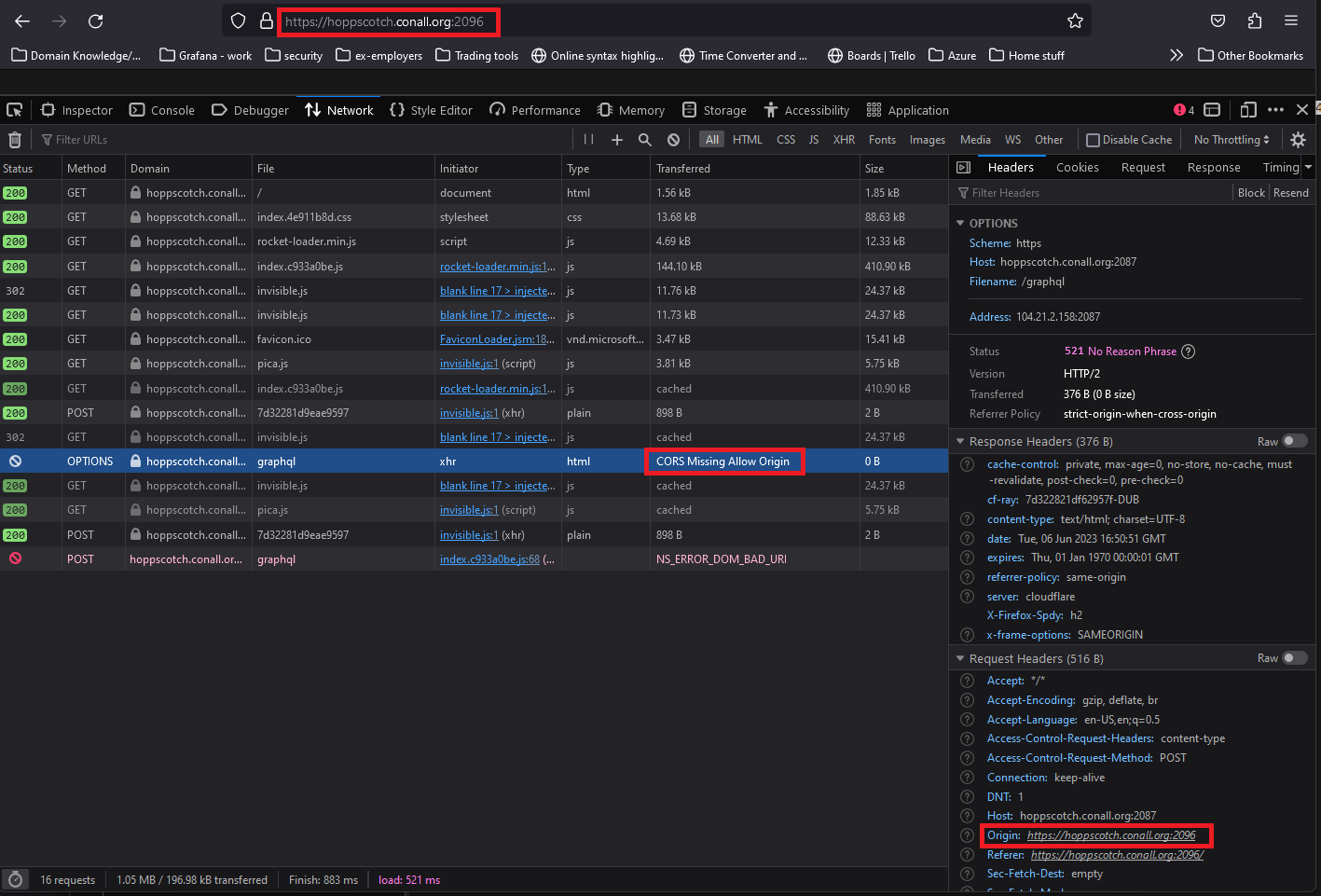Switch to the Cookies tab
The image size is (1321, 896).
(x=1078, y=167)
